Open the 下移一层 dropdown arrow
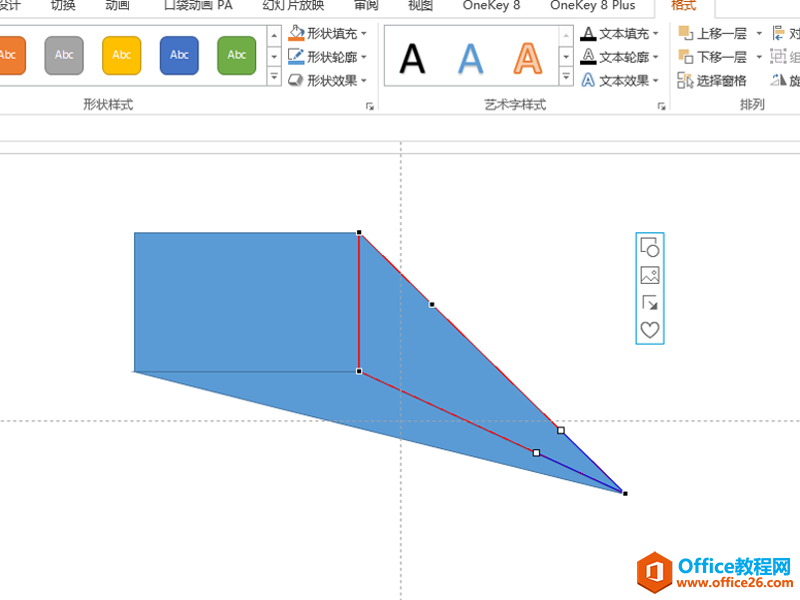 (759, 57)
